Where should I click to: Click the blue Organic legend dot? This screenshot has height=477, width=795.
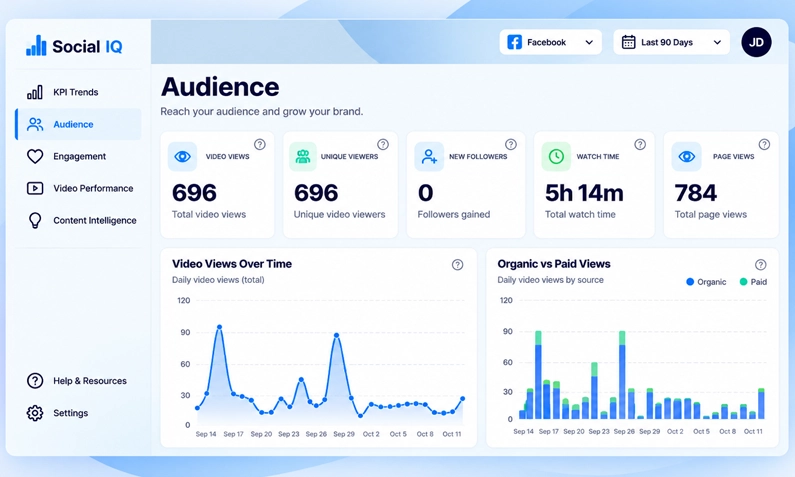click(x=690, y=282)
